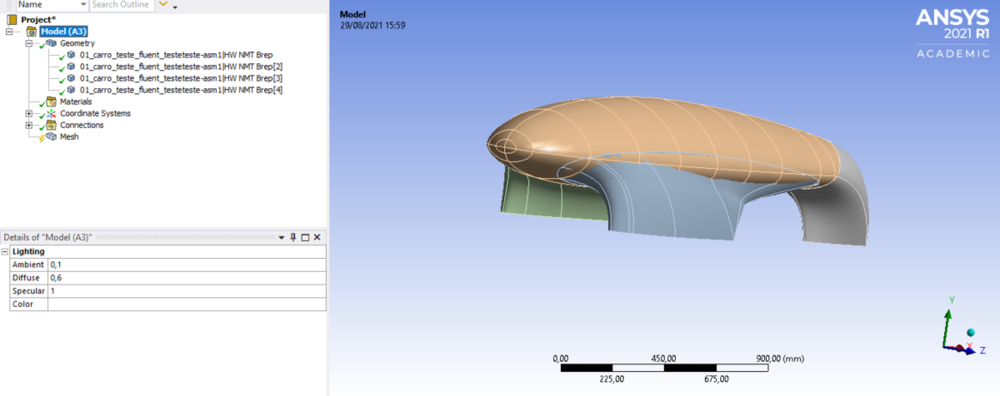Image resolution: width=1000 pixels, height=396 pixels.
Task: Click the Ambient value field
Action: coord(187,265)
